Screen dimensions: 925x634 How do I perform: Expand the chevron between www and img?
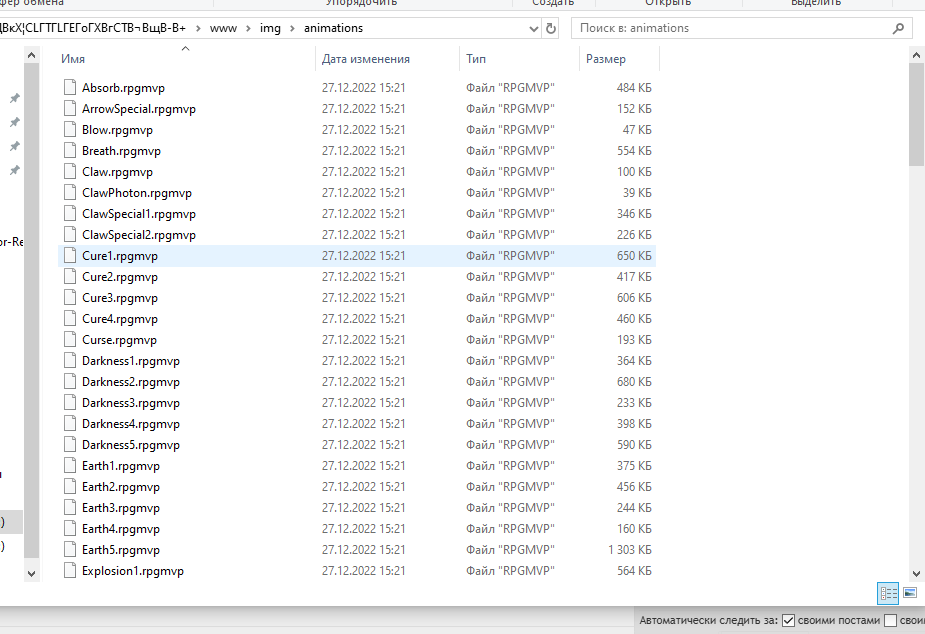point(248,28)
